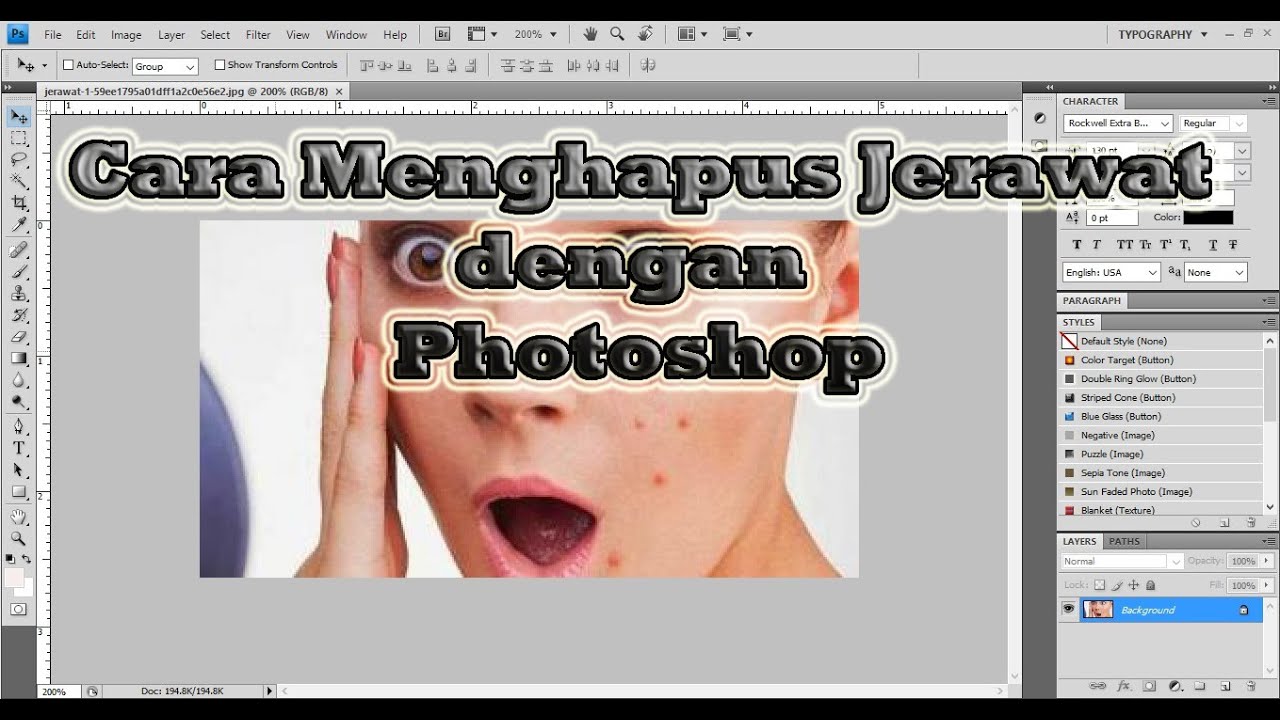Open the File menu
1280x720 pixels.
point(53,34)
